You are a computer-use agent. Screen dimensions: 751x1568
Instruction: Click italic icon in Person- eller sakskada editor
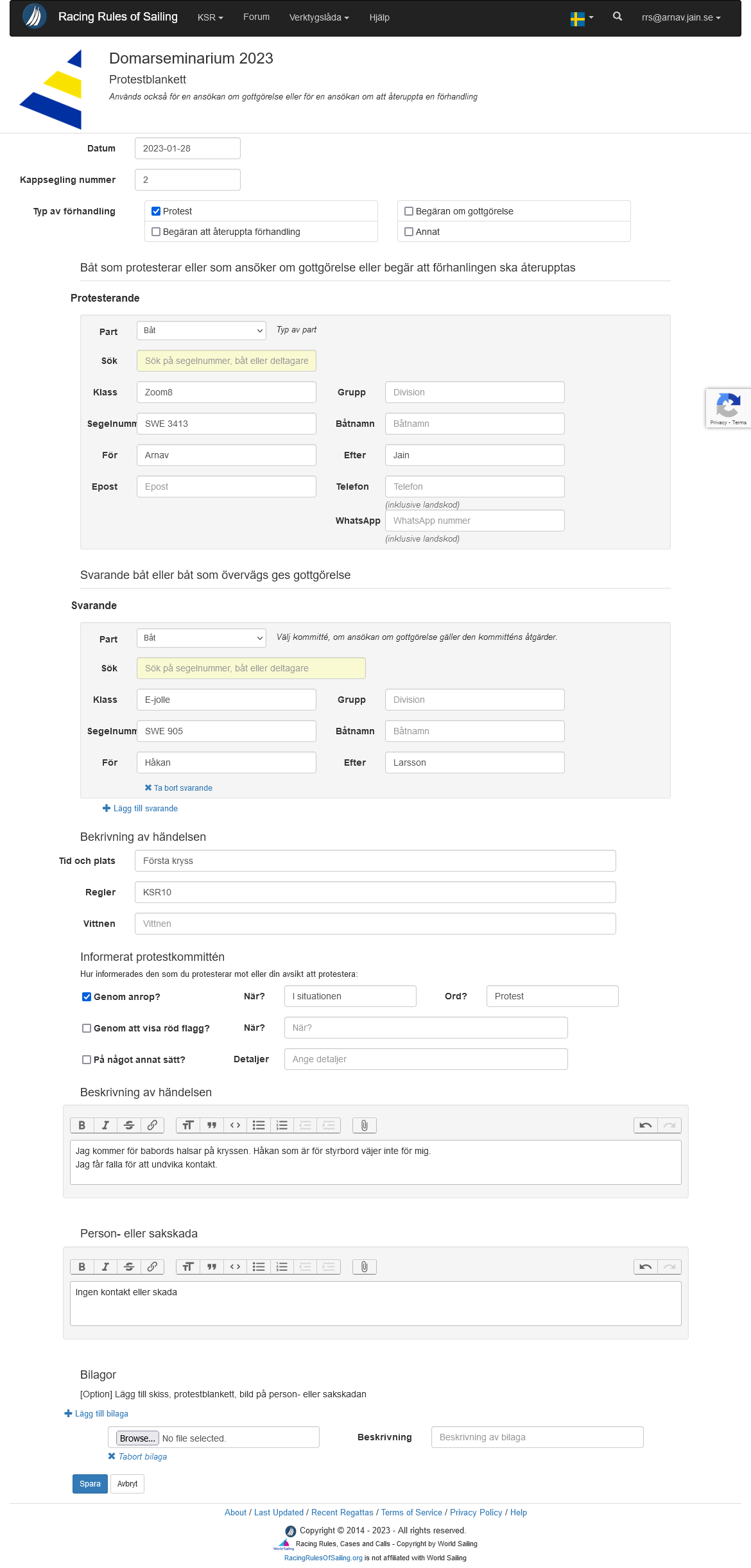105,1266
